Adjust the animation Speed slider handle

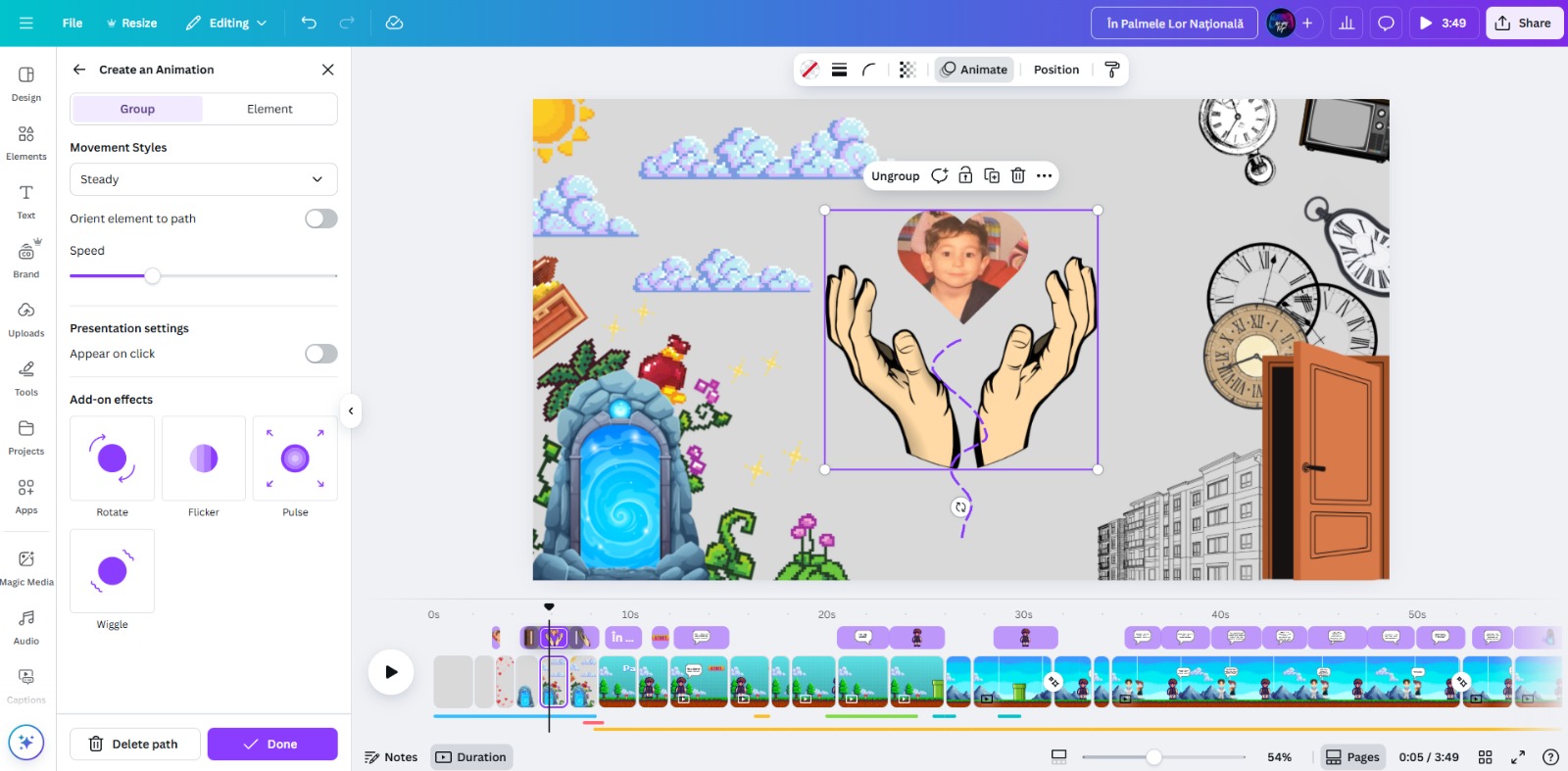(x=152, y=275)
